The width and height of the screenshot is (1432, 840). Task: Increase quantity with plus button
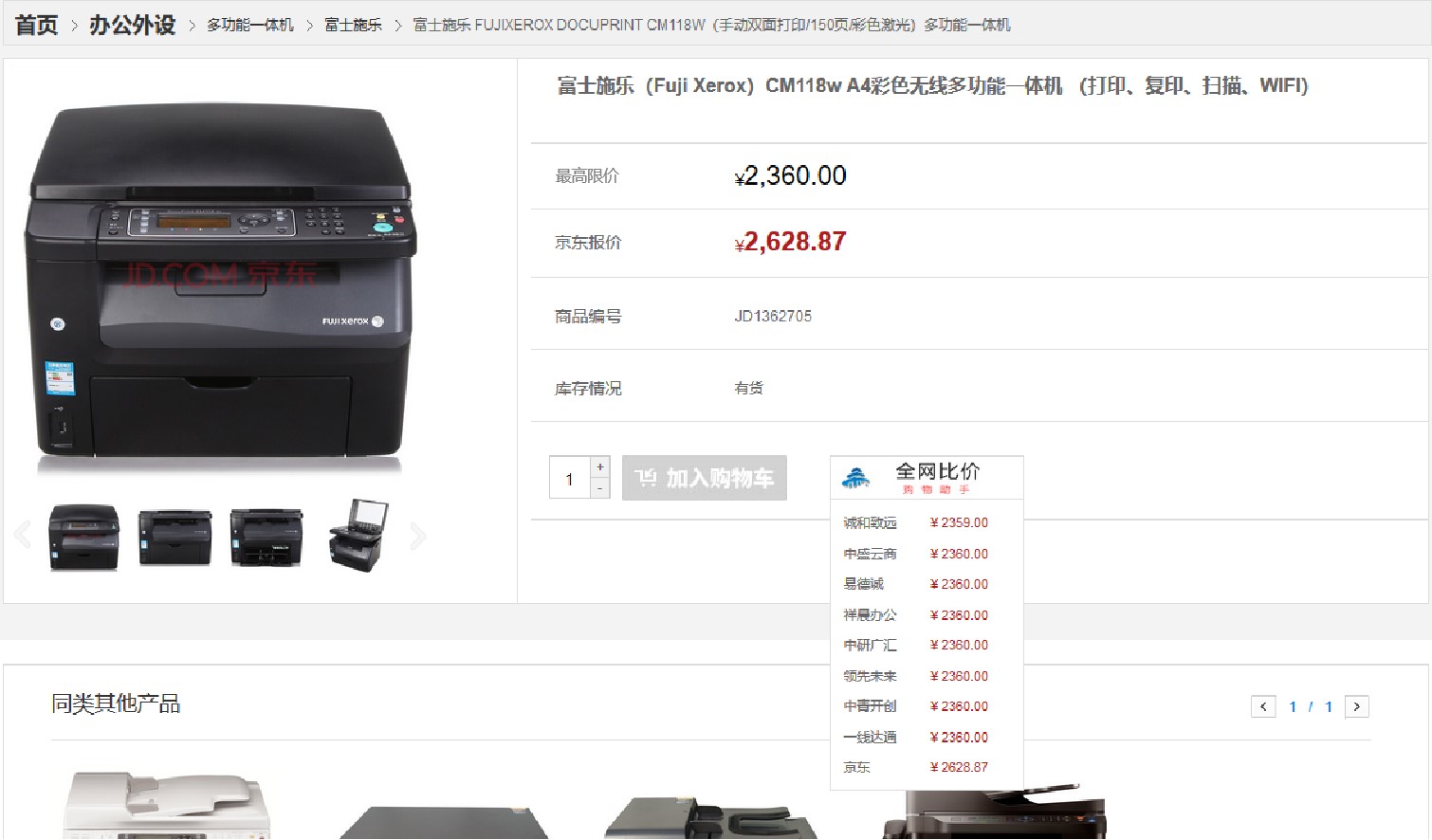click(x=599, y=467)
